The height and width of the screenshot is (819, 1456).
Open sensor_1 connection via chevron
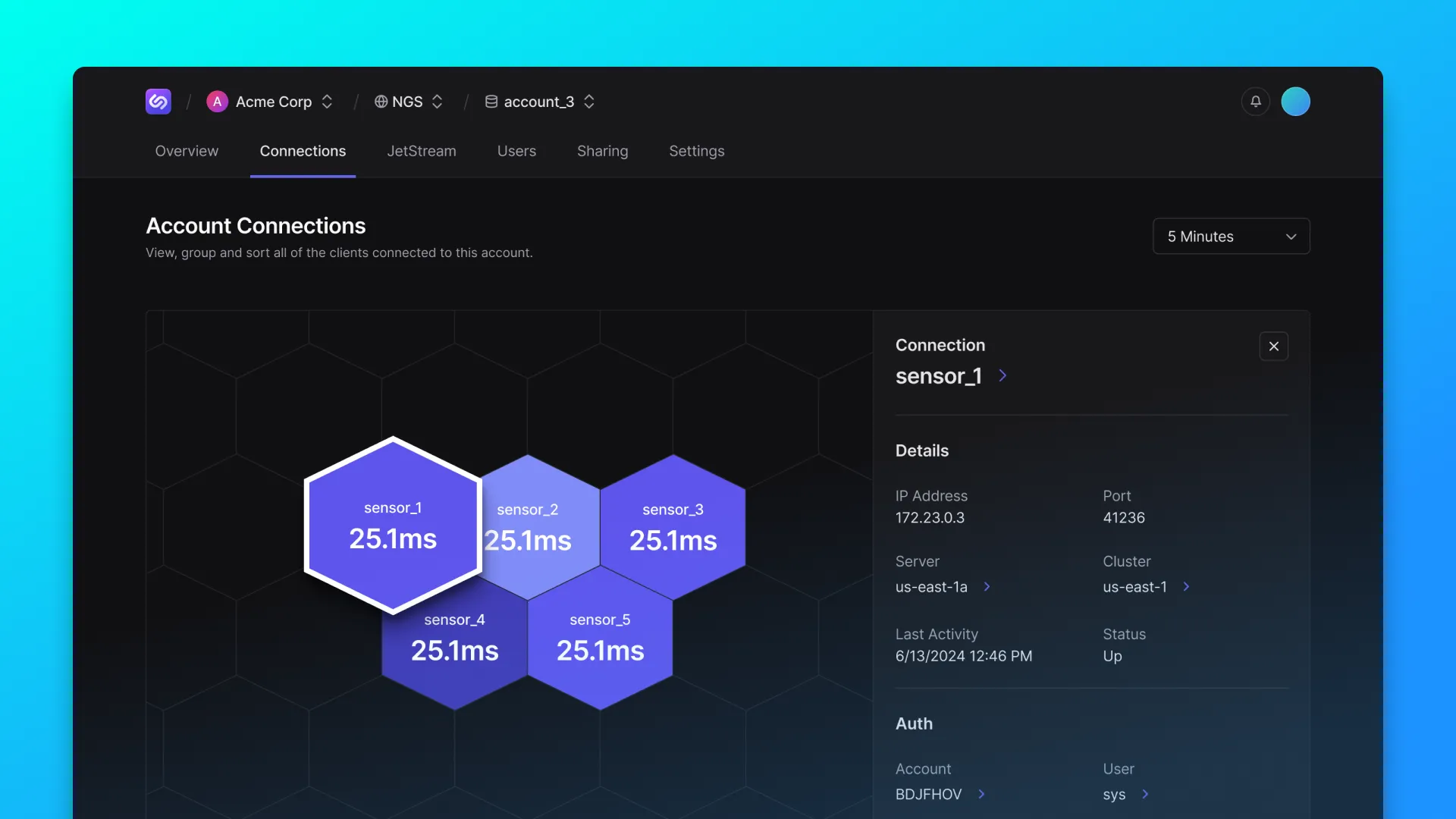[1003, 376]
